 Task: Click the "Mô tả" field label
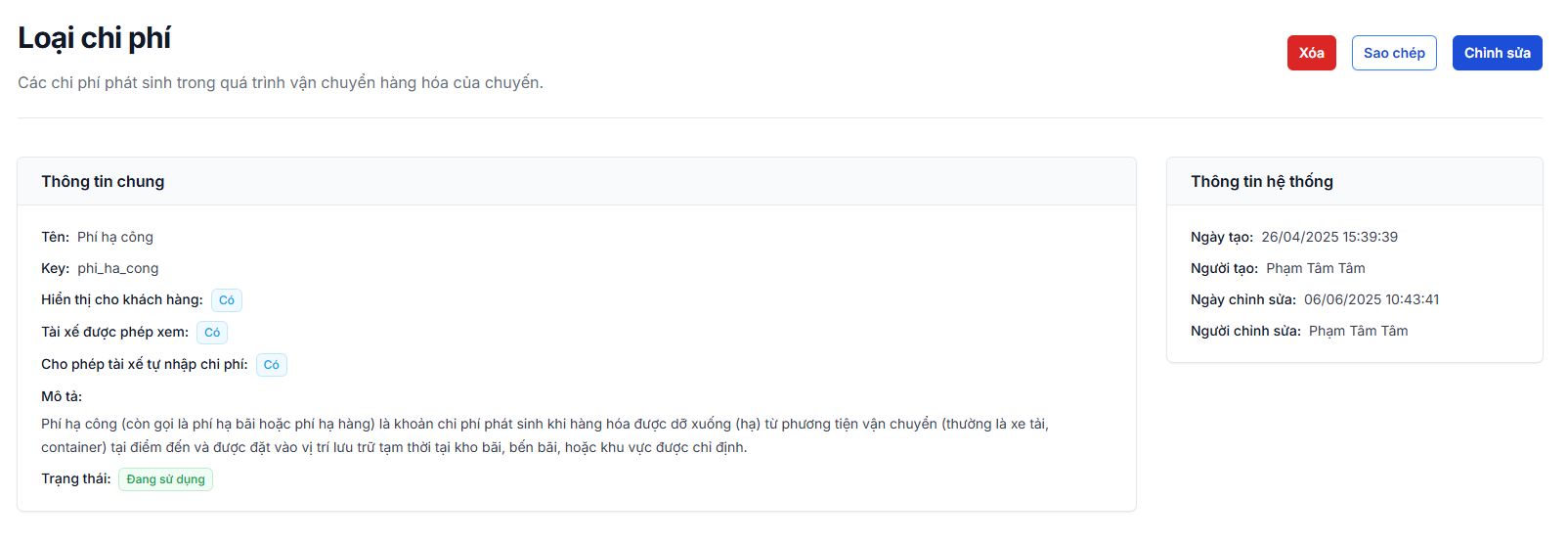[62, 396]
